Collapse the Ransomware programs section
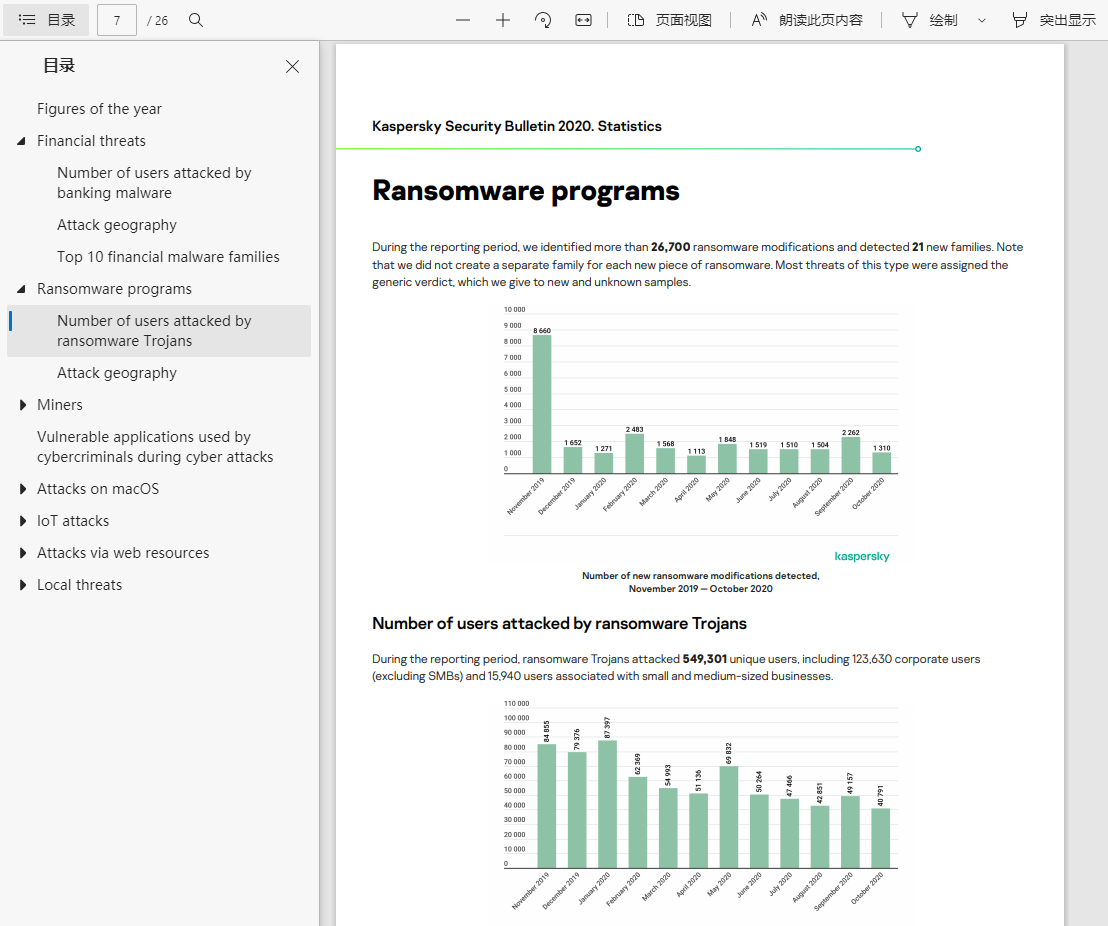The image size is (1108, 926). pos(21,288)
